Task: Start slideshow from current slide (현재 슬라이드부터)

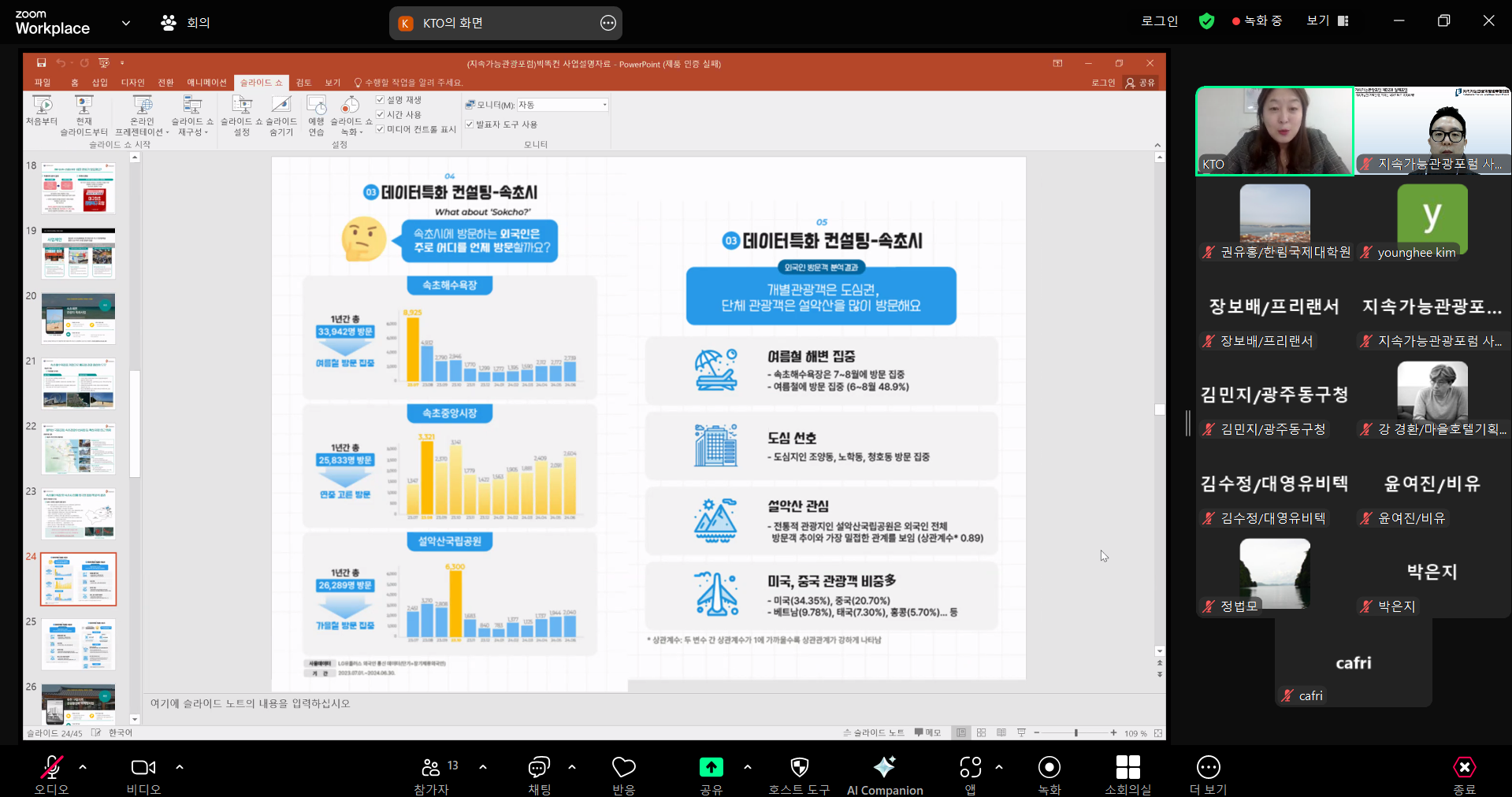Action: (84, 115)
